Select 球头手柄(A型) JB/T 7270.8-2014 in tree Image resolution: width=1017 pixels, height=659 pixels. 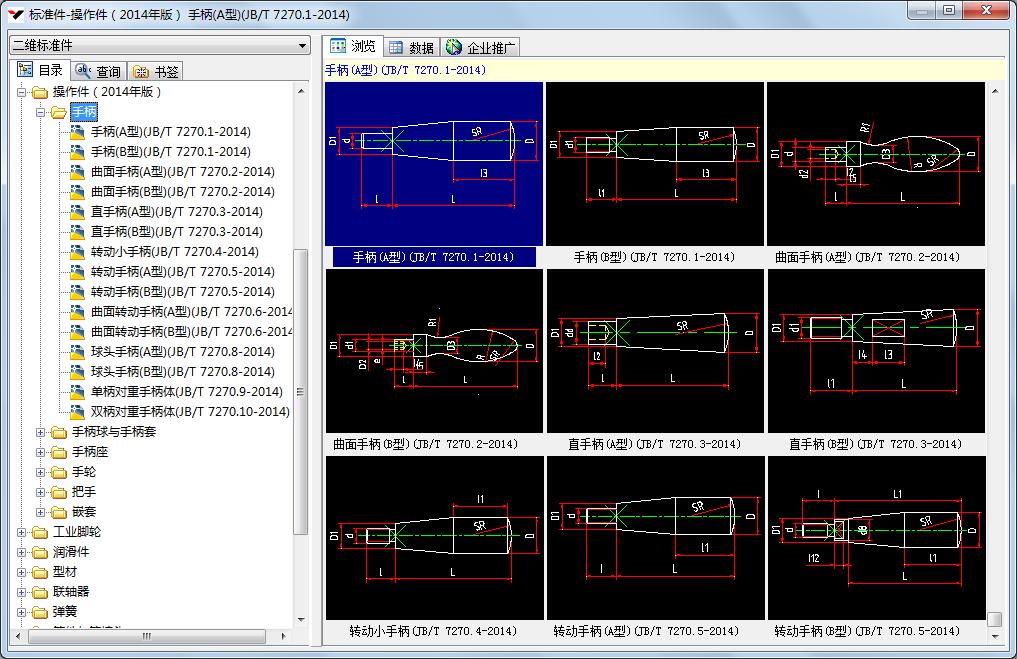click(182, 352)
